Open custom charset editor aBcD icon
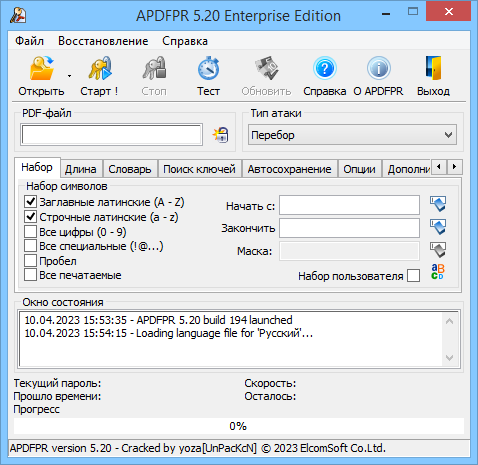The width and height of the screenshot is (478, 465). coord(438,272)
